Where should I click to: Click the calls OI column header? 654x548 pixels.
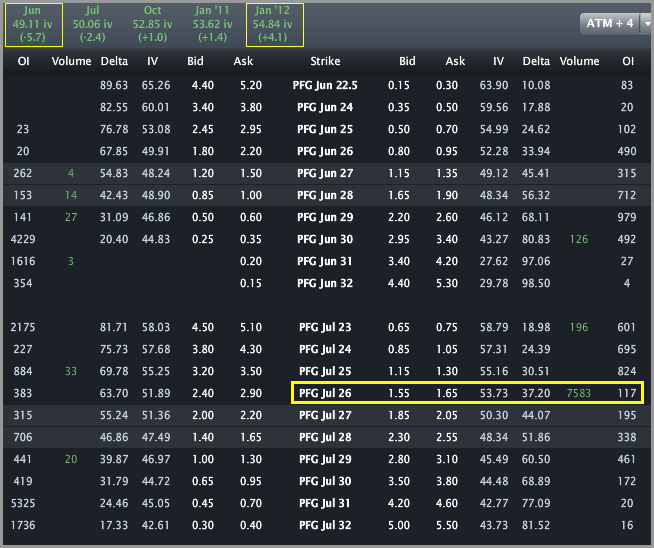tap(23, 61)
